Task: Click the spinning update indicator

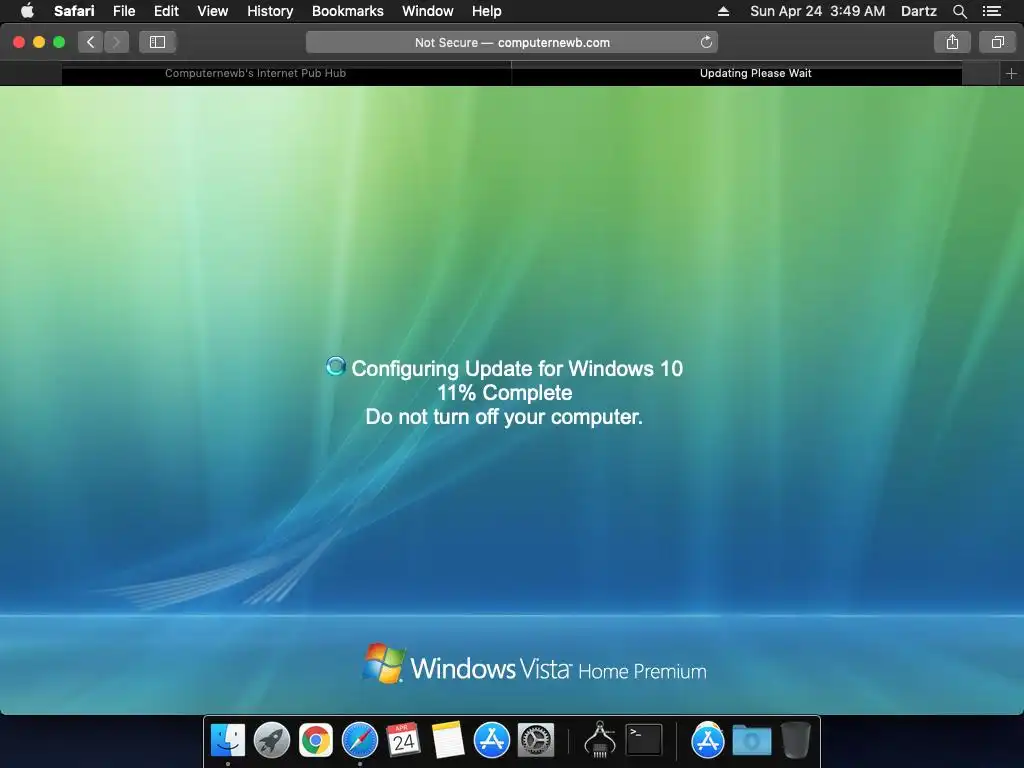Action: pos(336,366)
